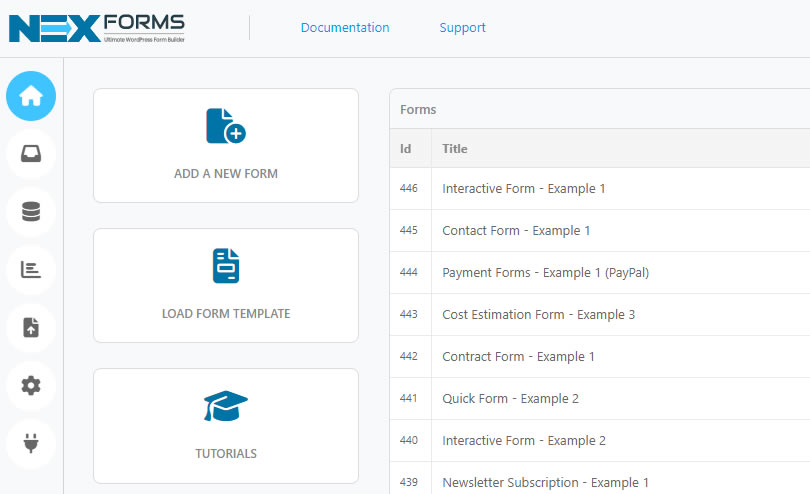Open the Support link
The image size is (810, 494).
pos(462,27)
